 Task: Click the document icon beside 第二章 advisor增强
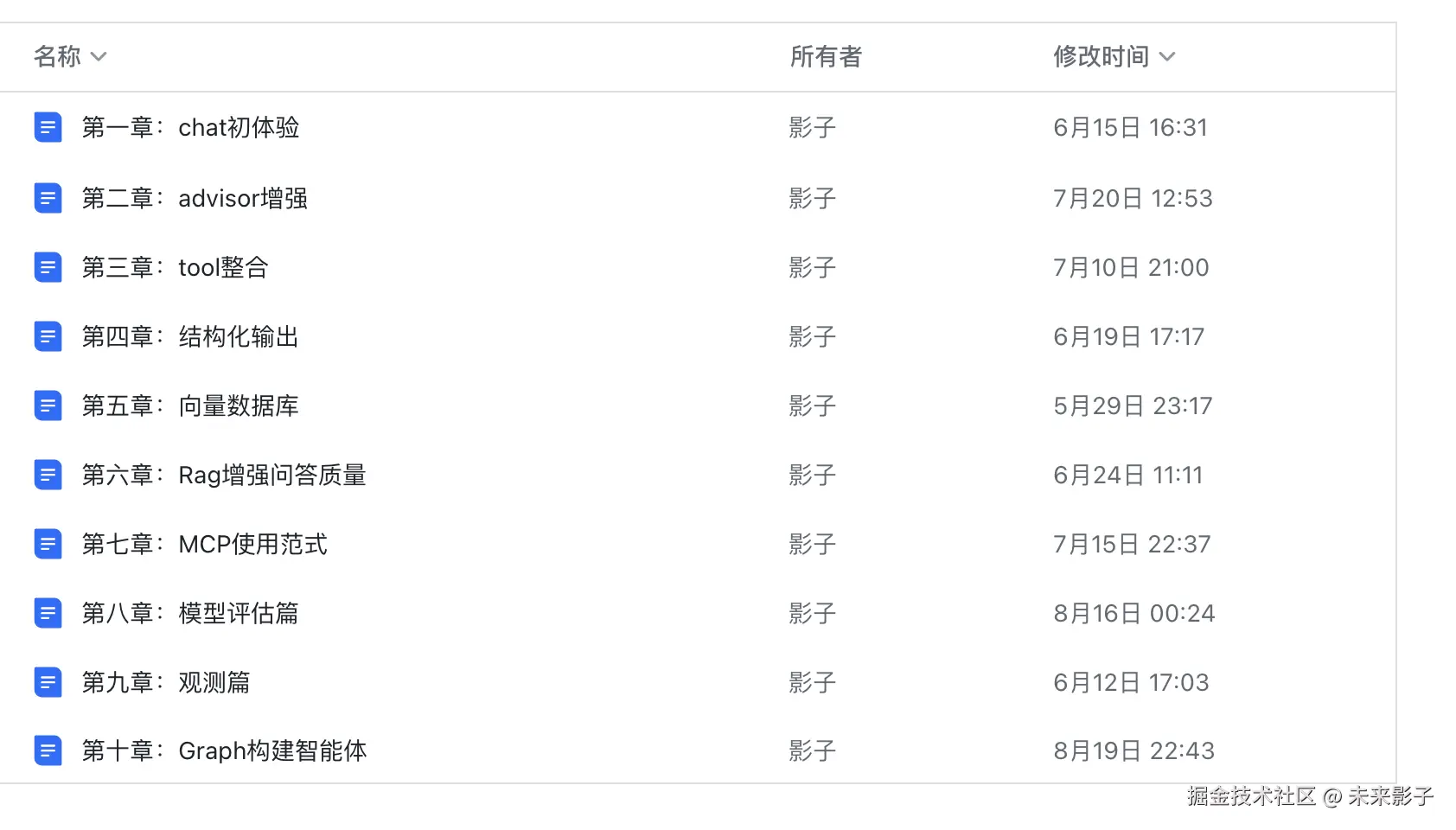[x=48, y=198]
